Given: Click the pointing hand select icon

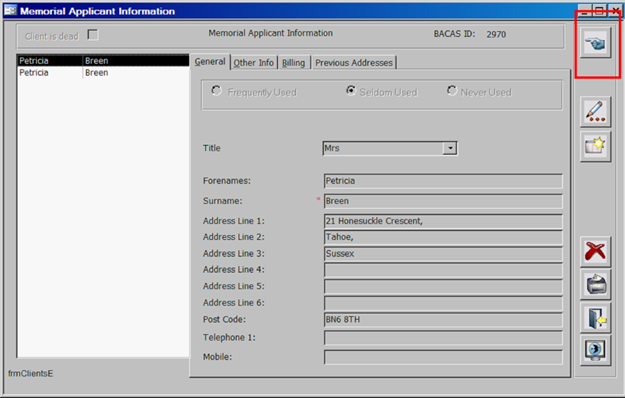Looking at the screenshot, I should pyautogui.click(x=596, y=43).
